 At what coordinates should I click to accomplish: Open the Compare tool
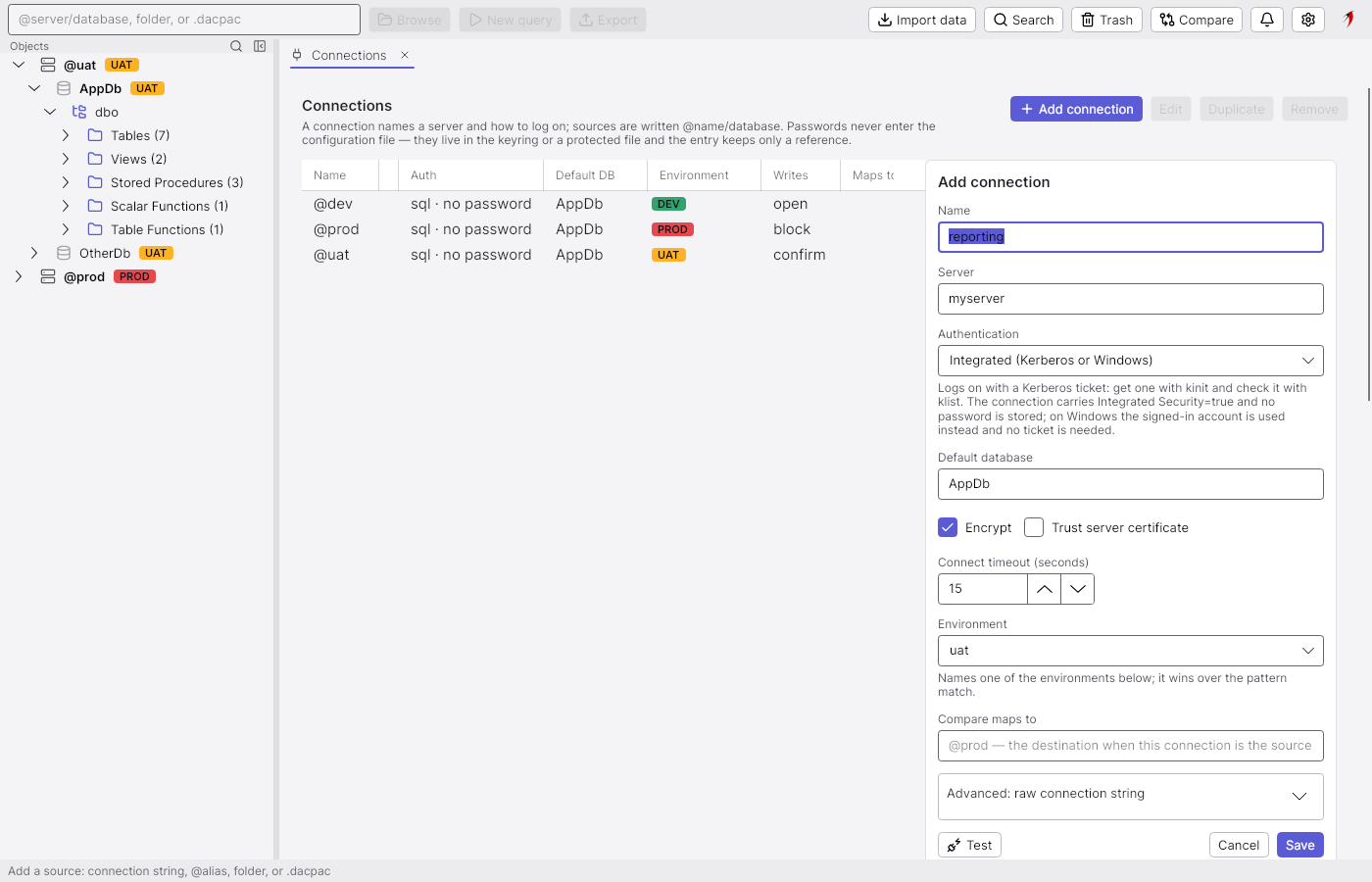tap(1197, 20)
